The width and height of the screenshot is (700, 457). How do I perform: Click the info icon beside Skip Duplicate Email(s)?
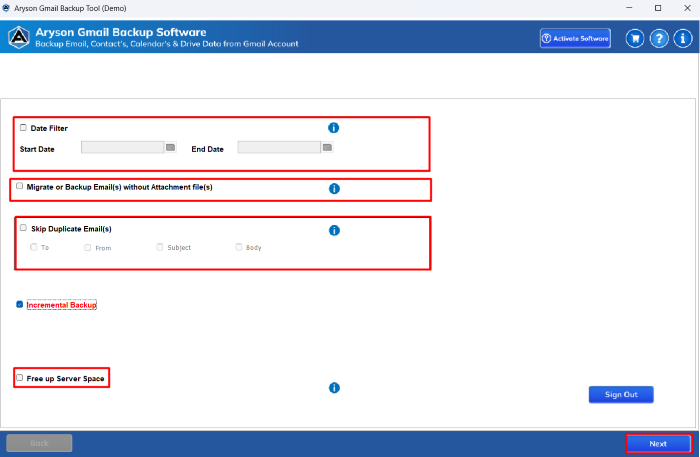pos(334,230)
